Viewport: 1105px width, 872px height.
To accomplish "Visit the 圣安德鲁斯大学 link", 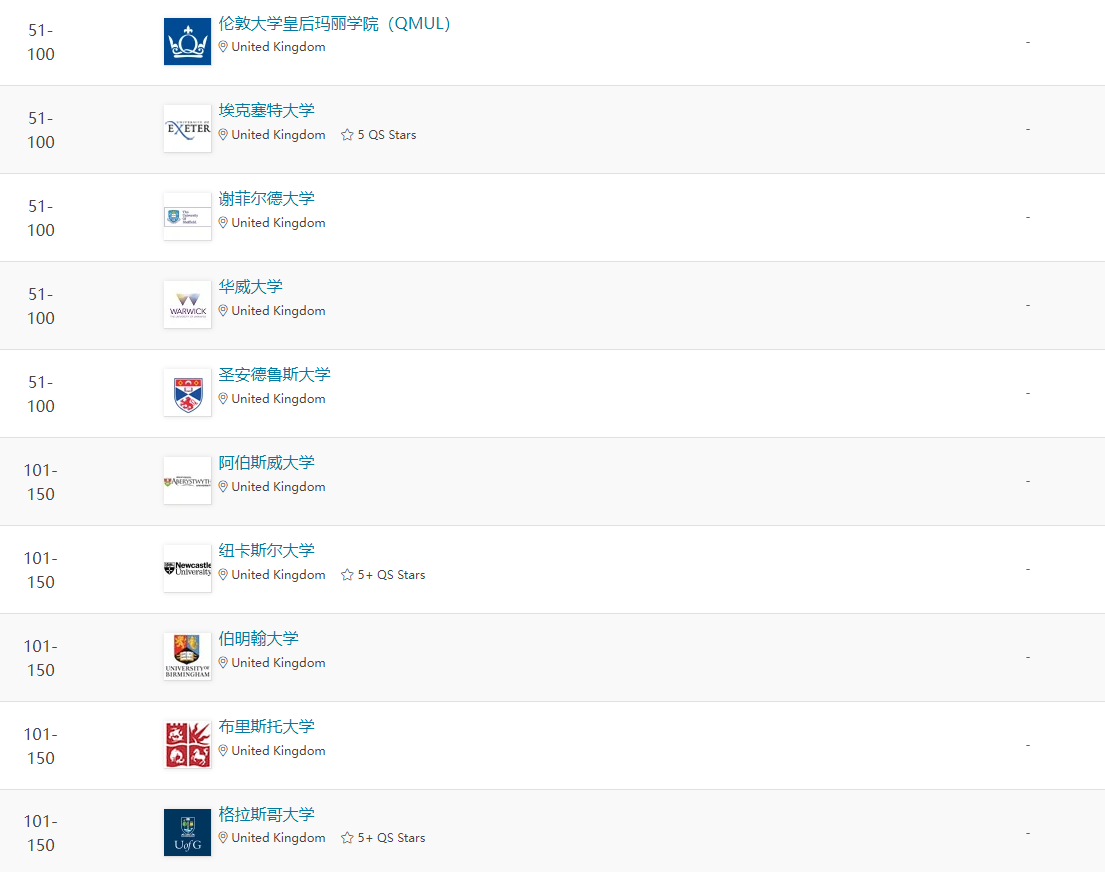I will 274,374.
